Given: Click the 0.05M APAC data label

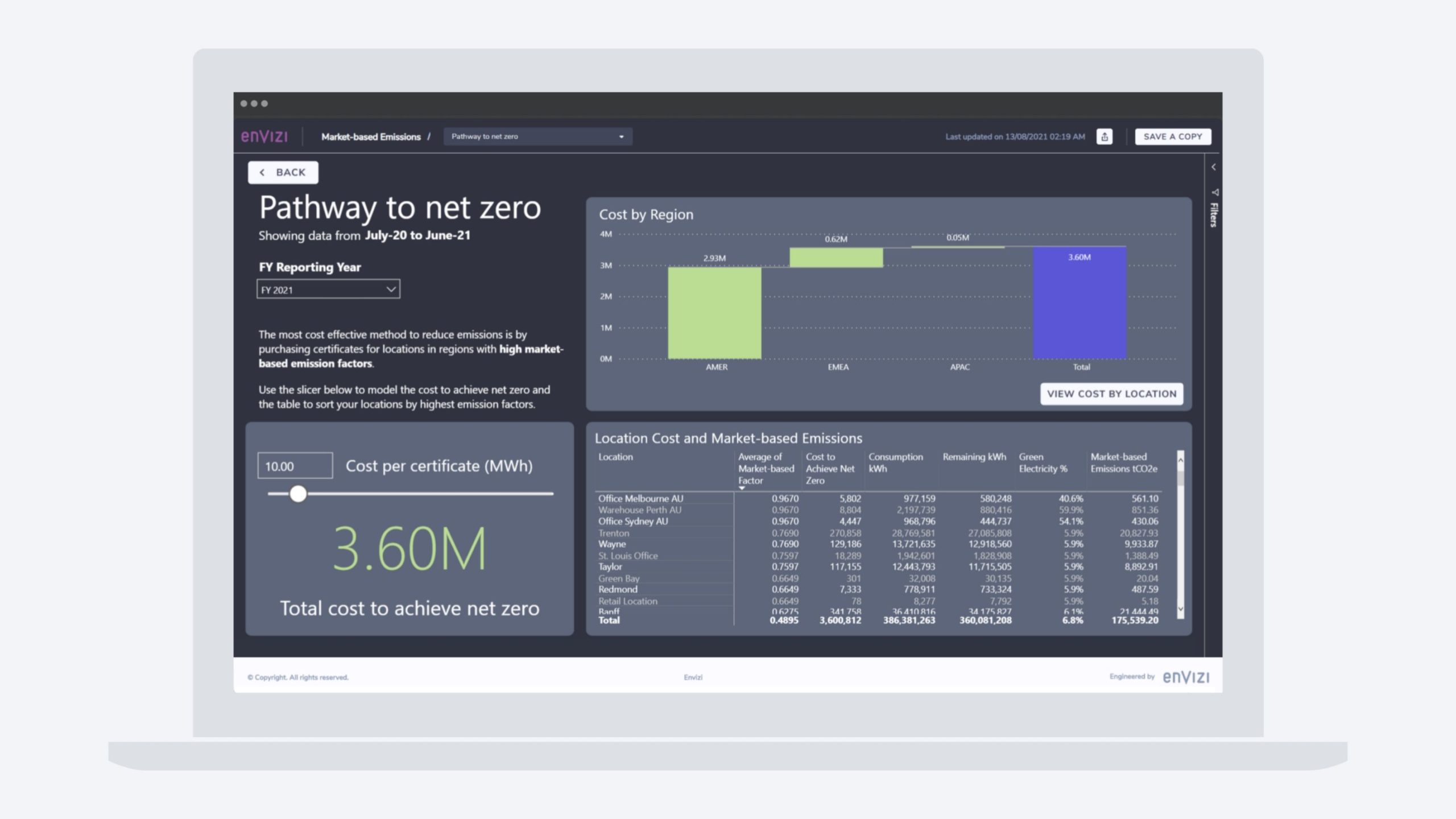Looking at the screenshot, I should click(958, 237).
